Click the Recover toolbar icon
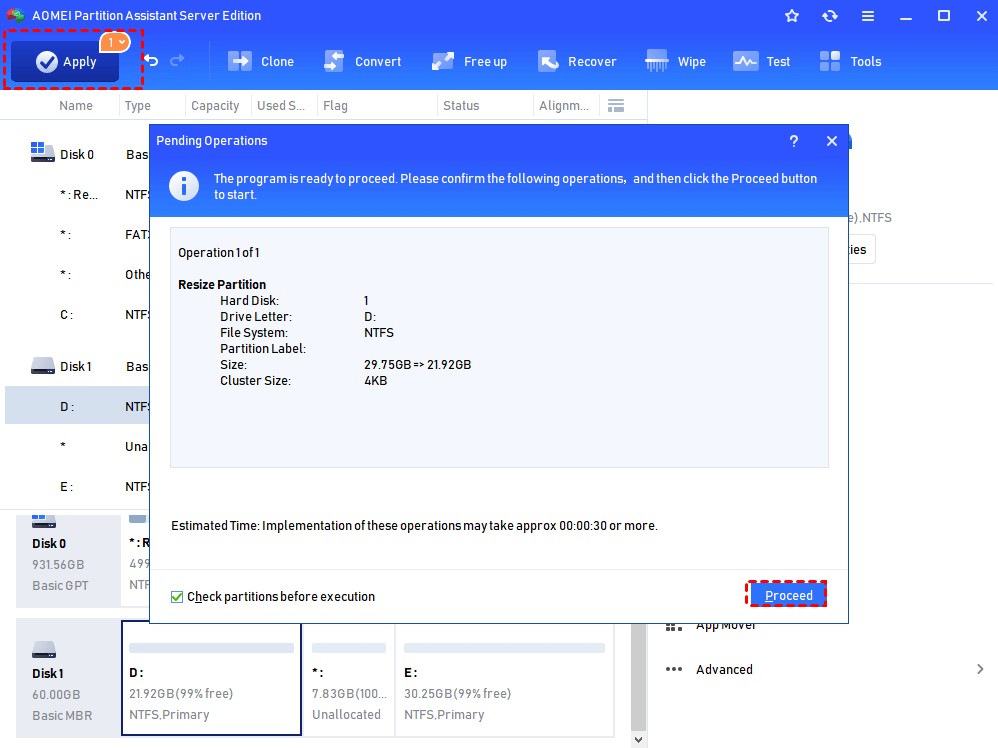Screen dimensions: 998x748 tap(548, 61)
